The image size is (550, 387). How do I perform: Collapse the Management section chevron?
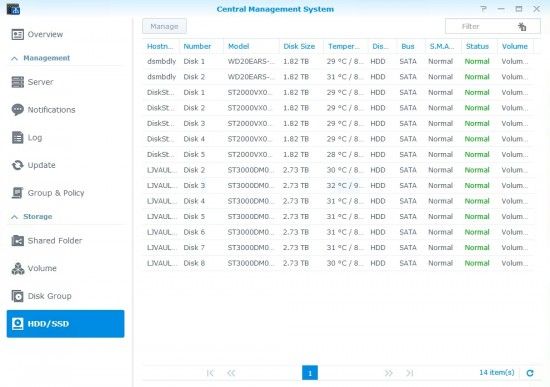click(x=14, y=58)
